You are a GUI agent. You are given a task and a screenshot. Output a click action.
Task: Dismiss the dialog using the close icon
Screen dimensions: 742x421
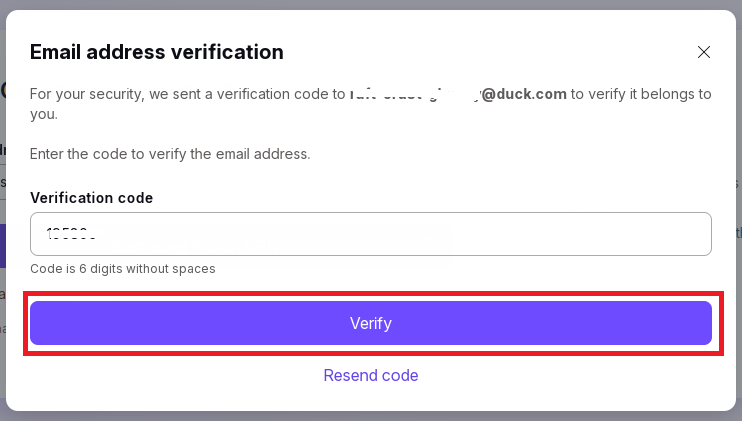pyautogui.click(x=703, y=52)
